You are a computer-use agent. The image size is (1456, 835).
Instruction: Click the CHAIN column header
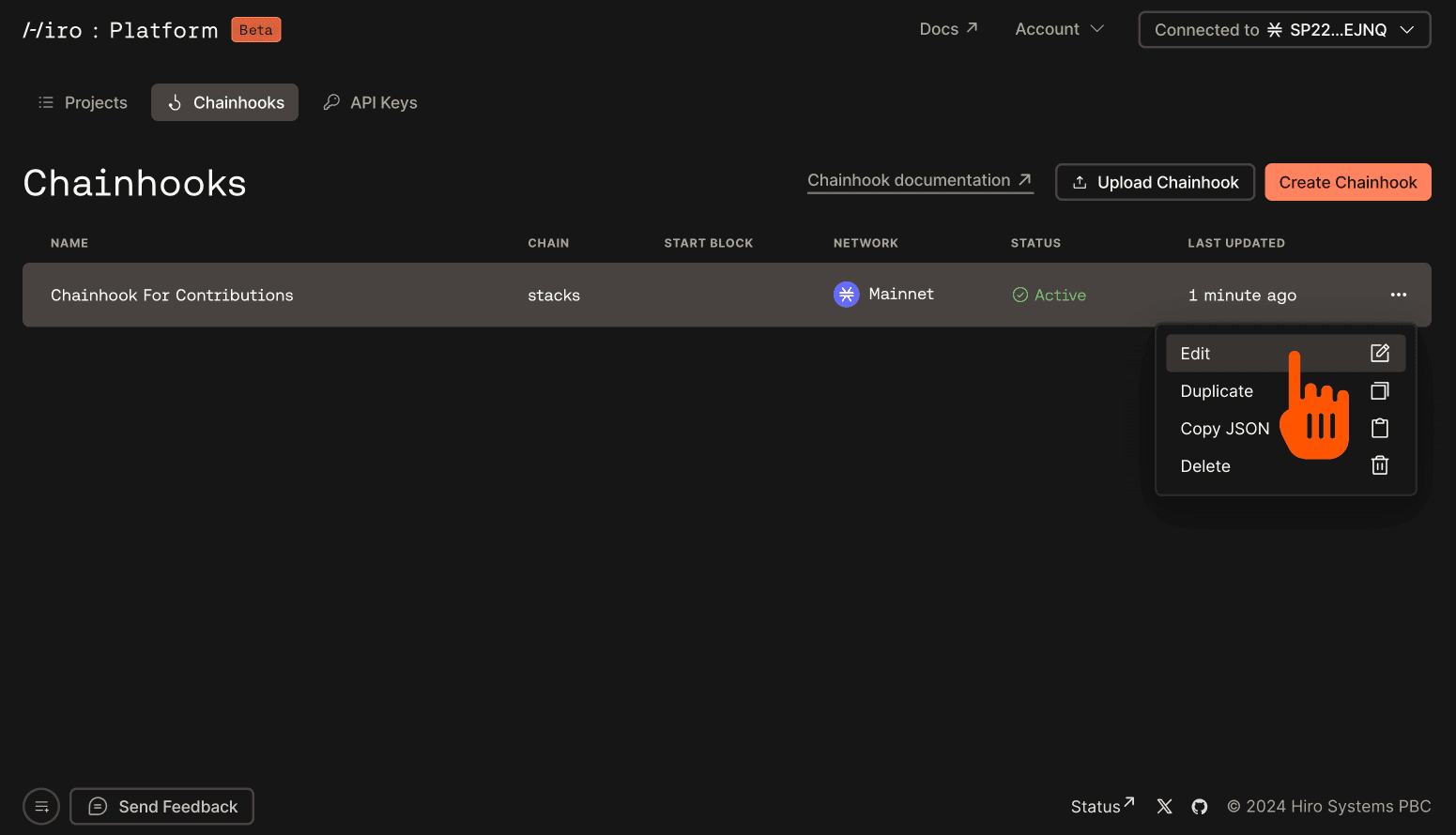click(x=548, y=243)
